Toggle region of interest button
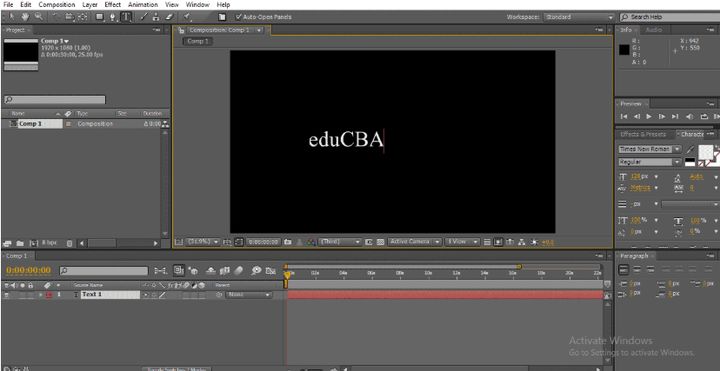The height and width of the screenshot is (371, 720). pyautogui.click(x=369, y=242)
